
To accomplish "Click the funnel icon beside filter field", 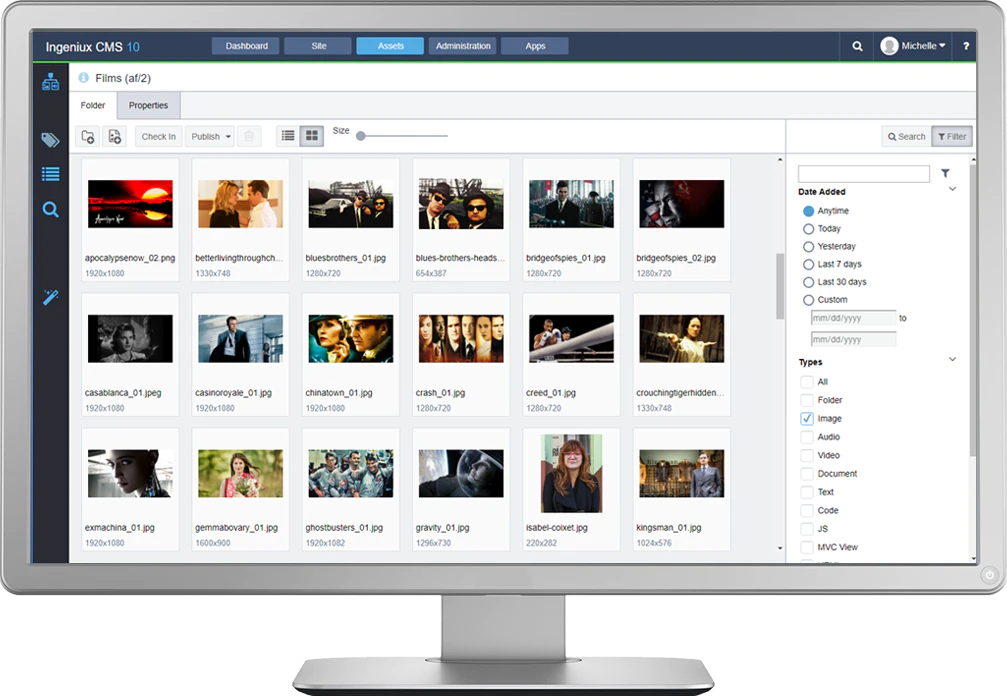I will [x=945, y=173].
